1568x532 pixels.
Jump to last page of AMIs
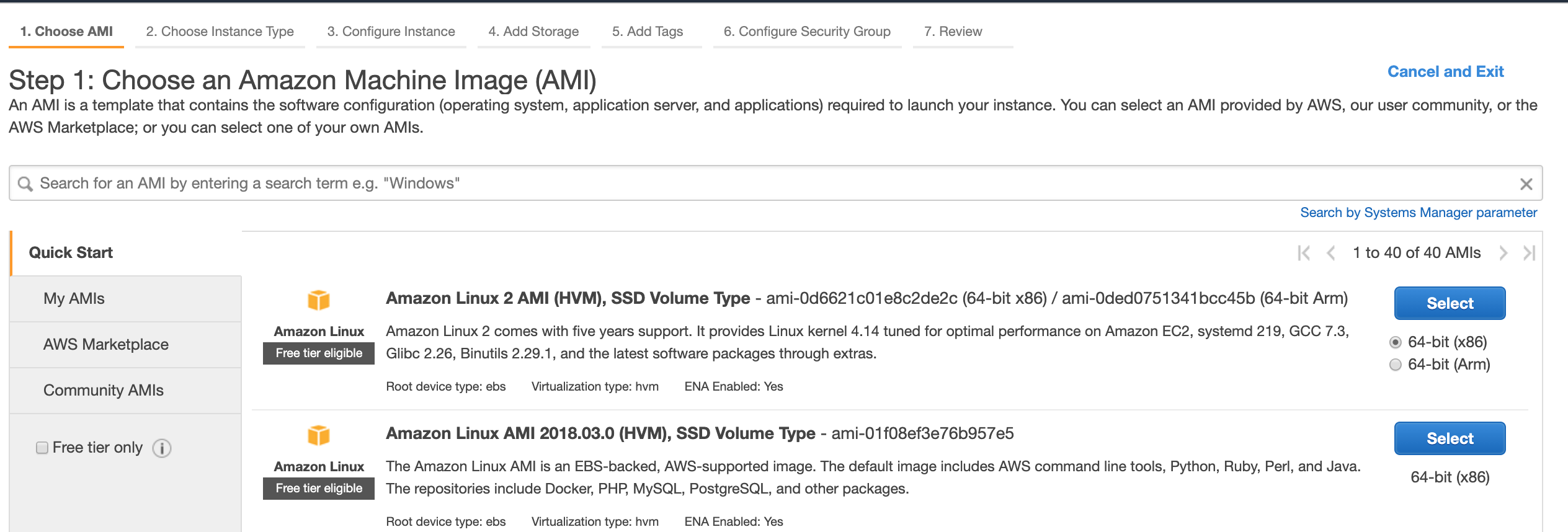pos(1529,253)
